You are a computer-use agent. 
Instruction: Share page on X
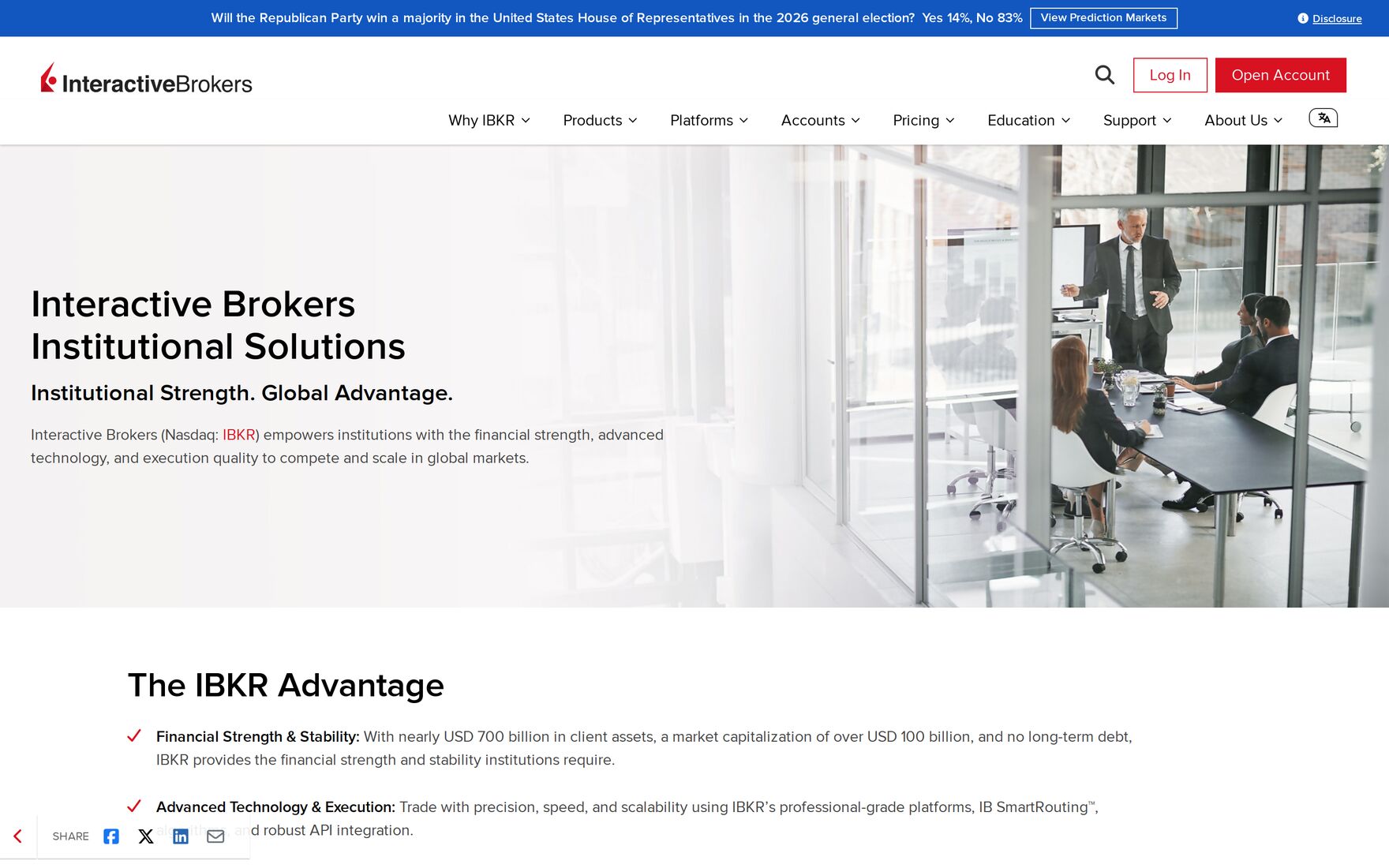point(146,836)
